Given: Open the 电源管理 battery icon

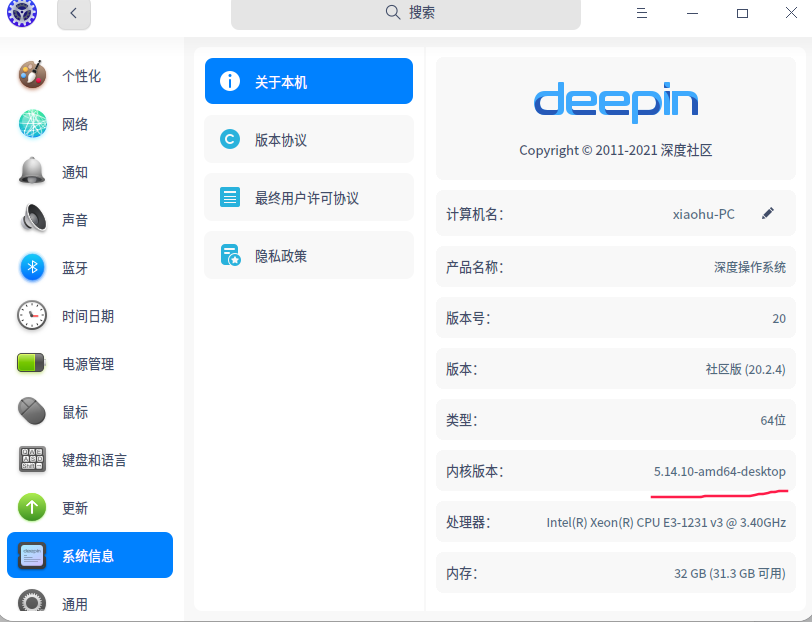Looking at the screenshot, I should (32, 364).
